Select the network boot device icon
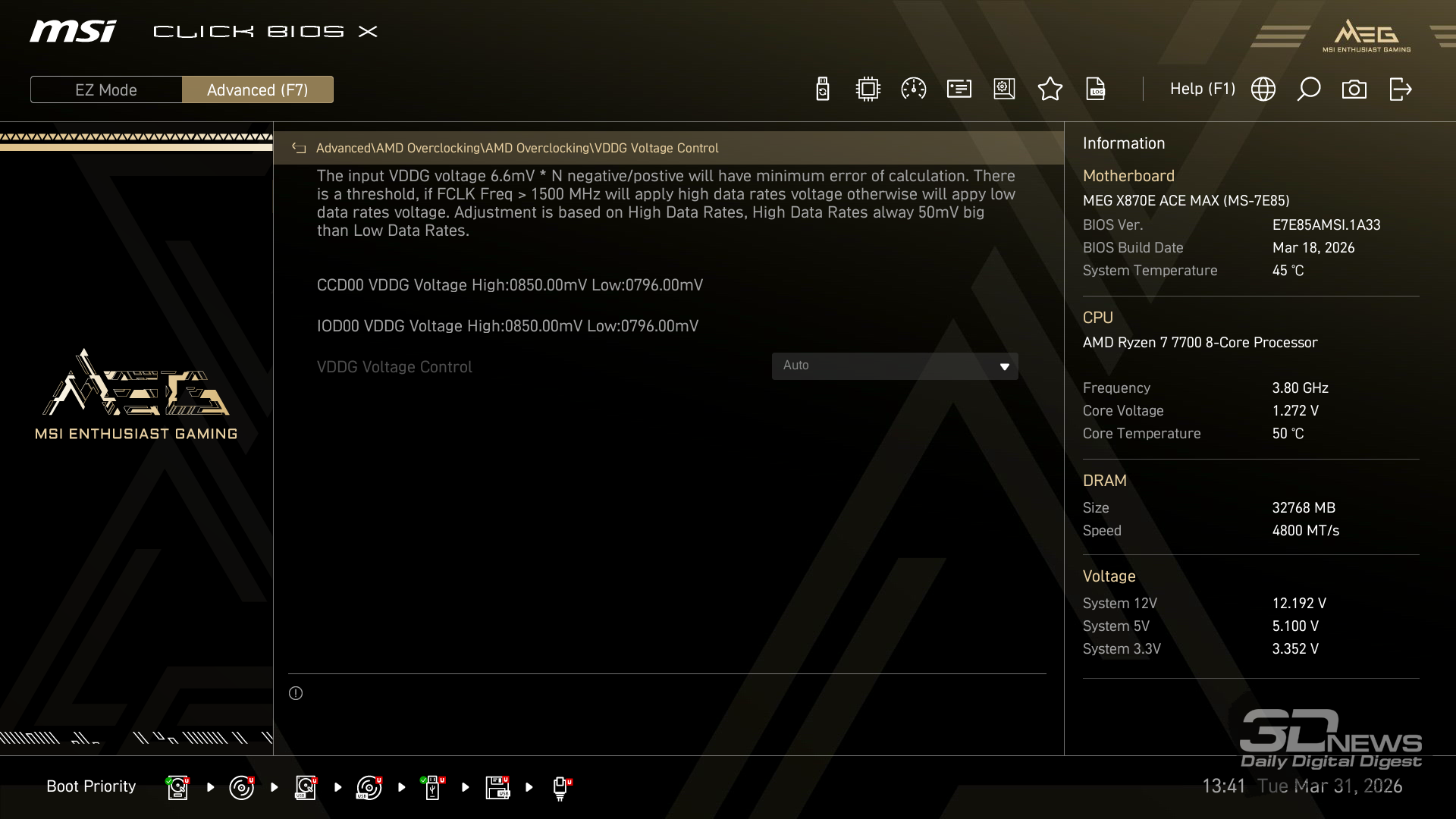 (560, 787)
